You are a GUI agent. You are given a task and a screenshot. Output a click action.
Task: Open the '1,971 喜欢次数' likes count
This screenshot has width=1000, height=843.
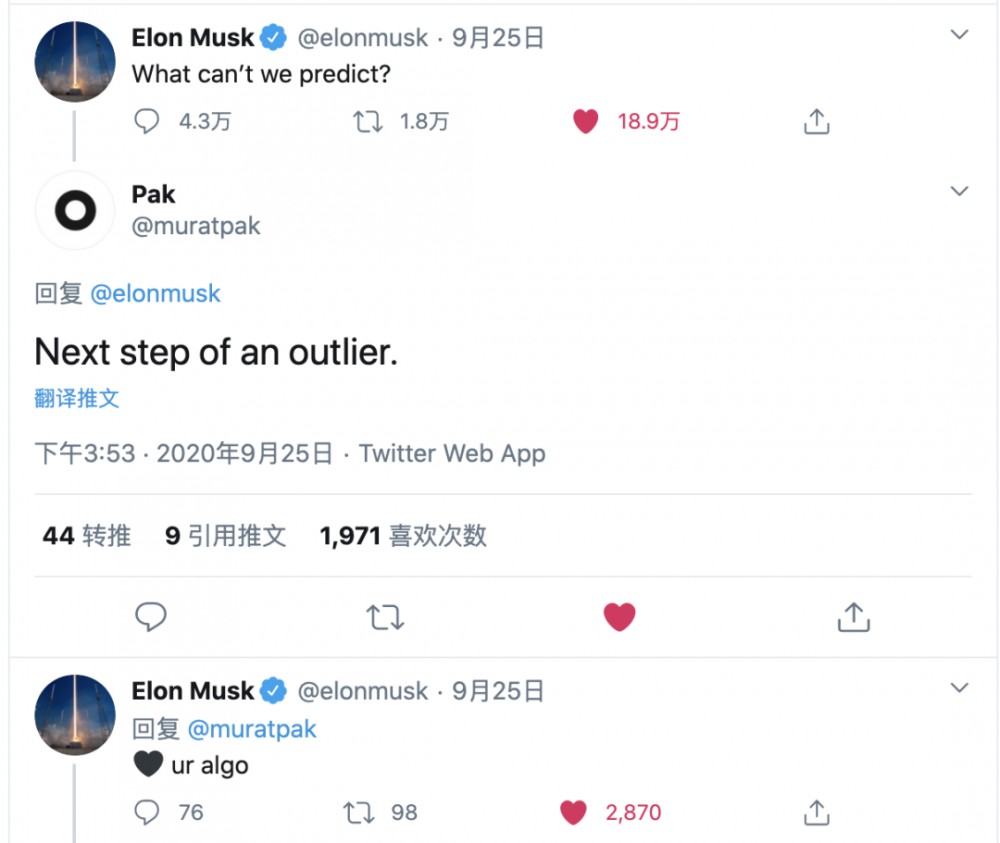point(401,536)
